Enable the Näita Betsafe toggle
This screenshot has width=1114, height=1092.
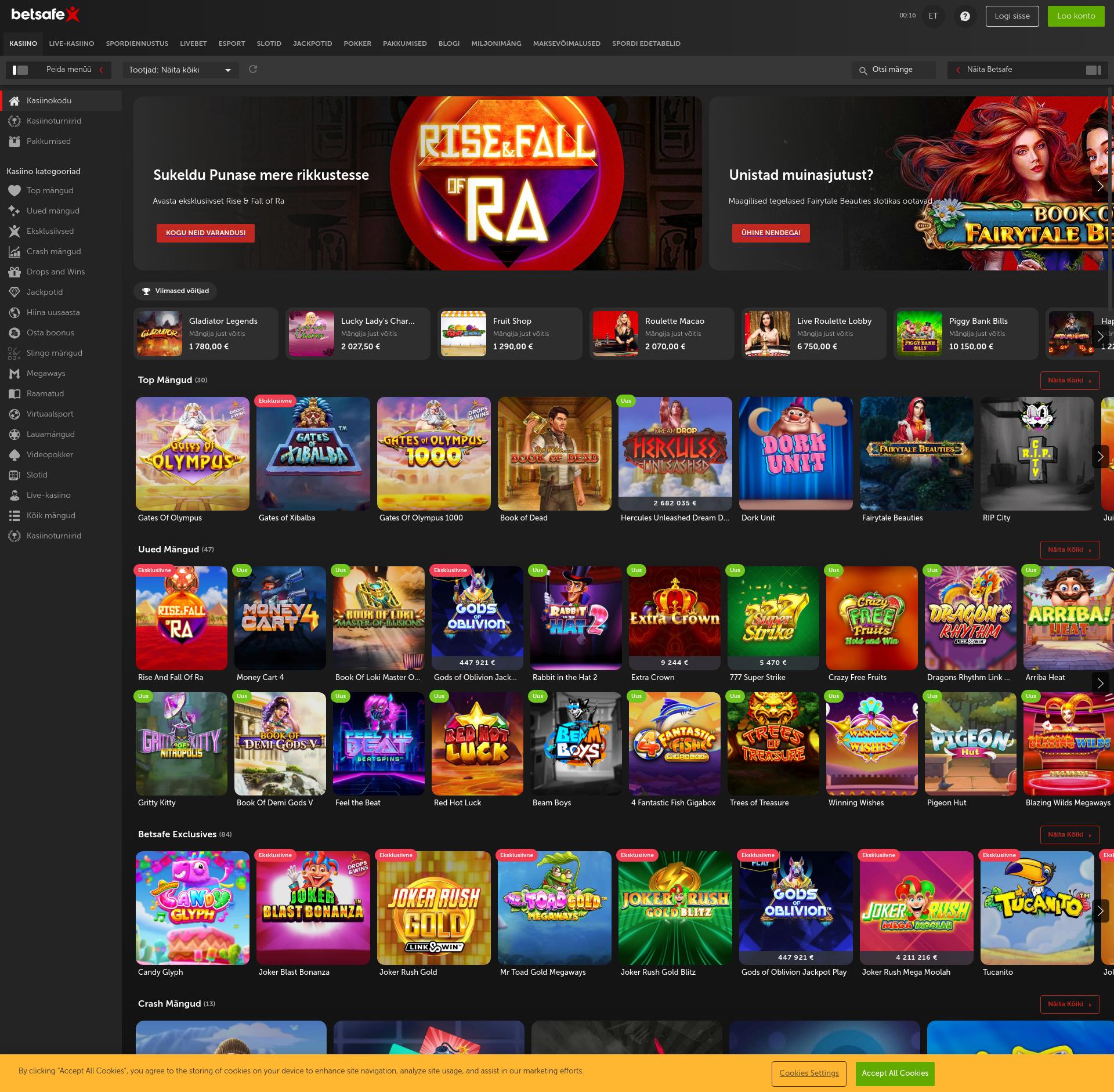point(1092,70)
